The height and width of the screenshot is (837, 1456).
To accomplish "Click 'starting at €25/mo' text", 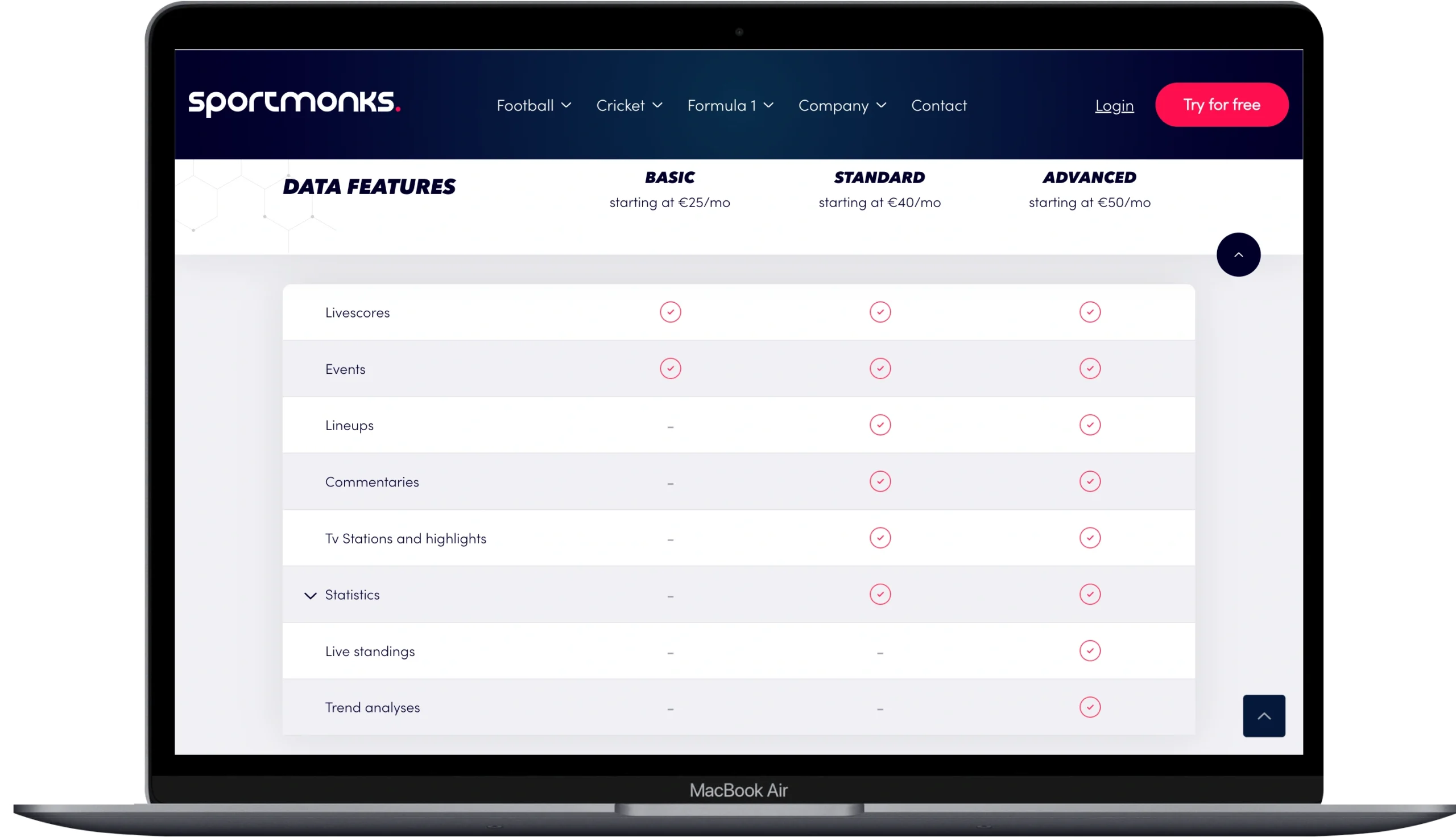I will pos(669,203).
